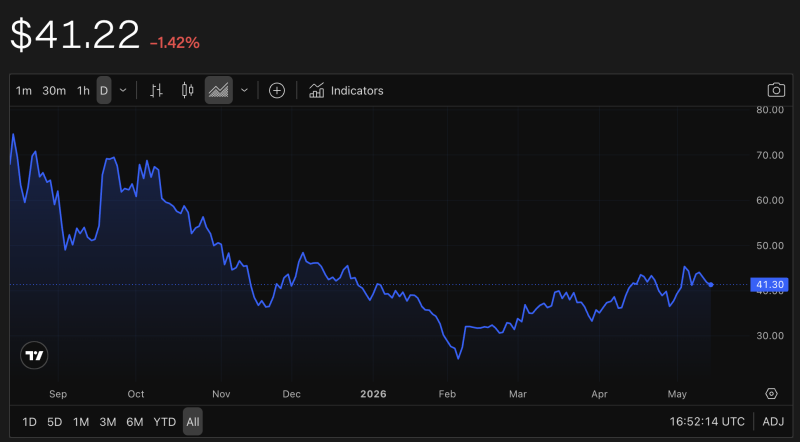The image size is (800, 442).
Task: Click the 50.00 price axis label
Action: [x=770, y=245]
